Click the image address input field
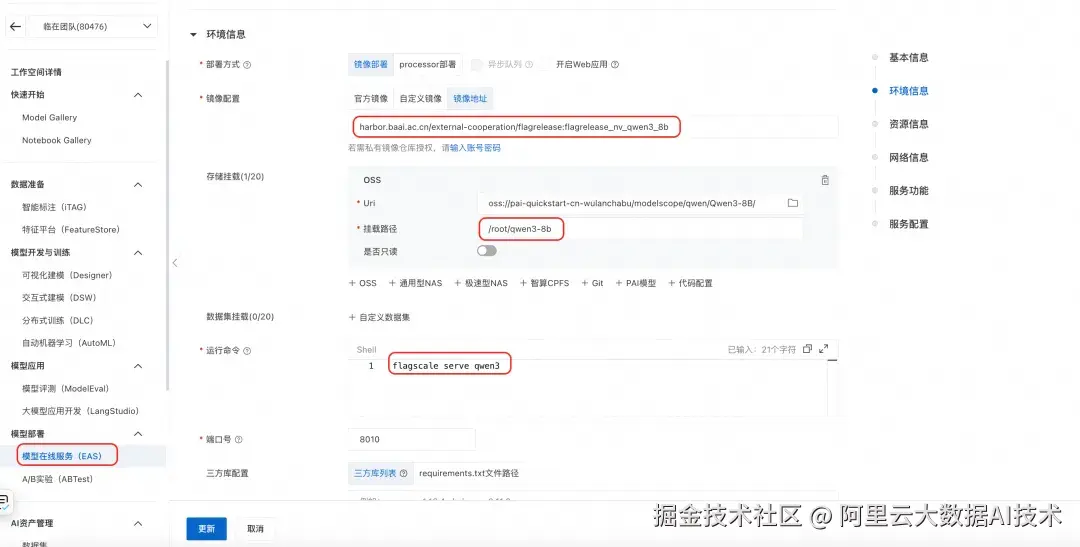Screen dimensions: 1080x547 pyautogui.click(x=593, y=127)
